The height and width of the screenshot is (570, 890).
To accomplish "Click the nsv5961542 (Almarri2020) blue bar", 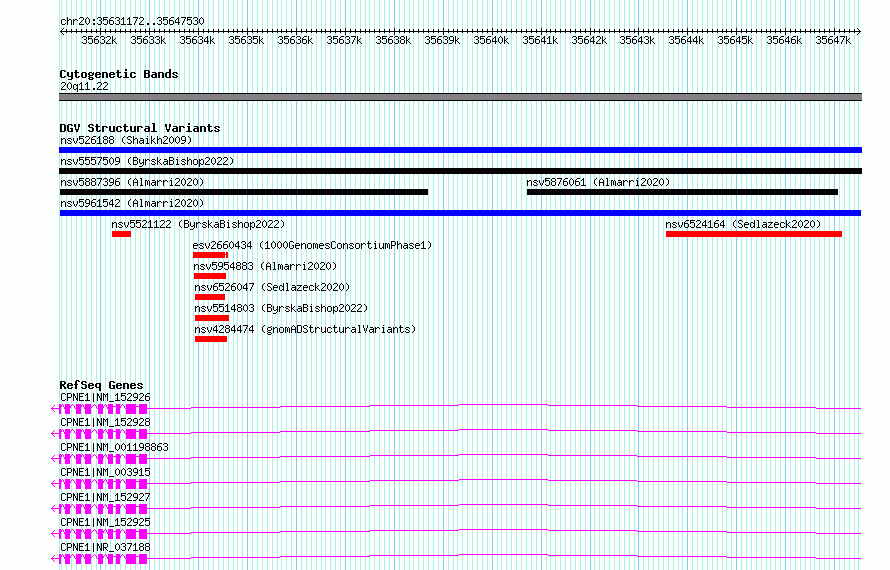I will click(460, 213).
